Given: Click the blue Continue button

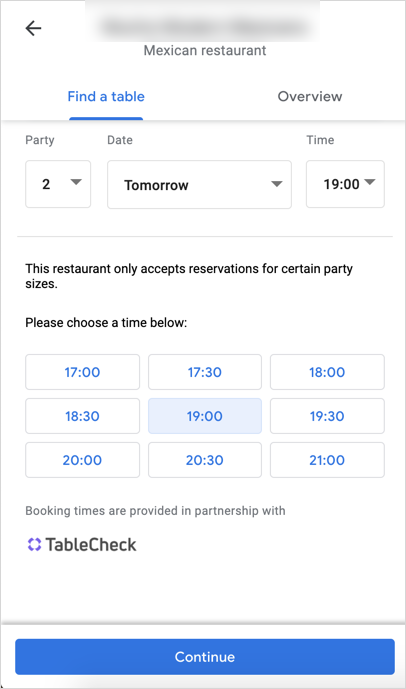Looking at the screenshot, I should coord(205,656).
